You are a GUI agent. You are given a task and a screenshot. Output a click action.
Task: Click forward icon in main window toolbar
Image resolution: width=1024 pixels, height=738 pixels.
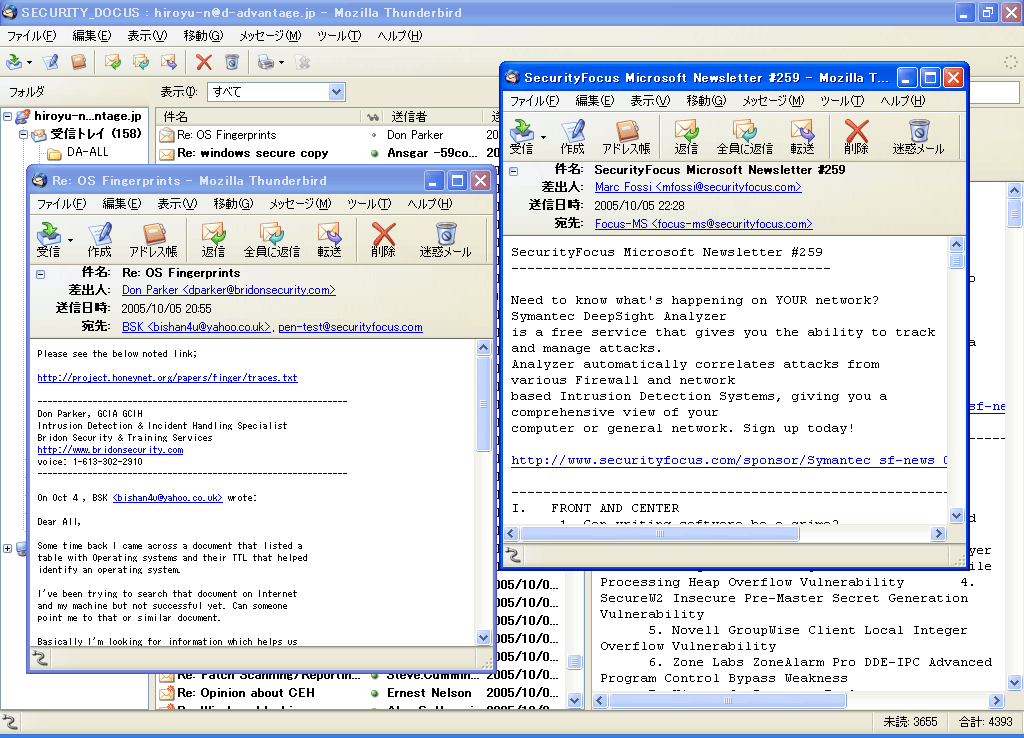click(169, 62)
